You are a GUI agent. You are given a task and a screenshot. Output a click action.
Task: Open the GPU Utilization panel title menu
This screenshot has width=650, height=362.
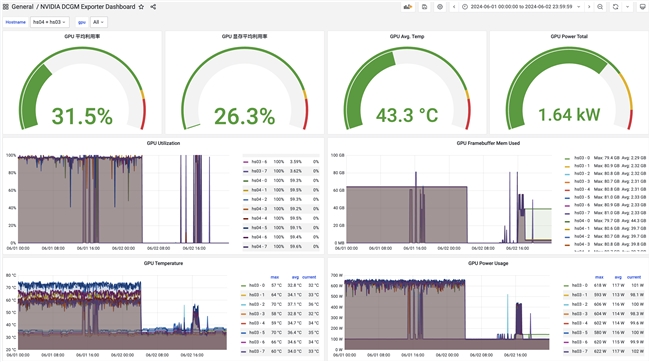click(x=163, y=143)
